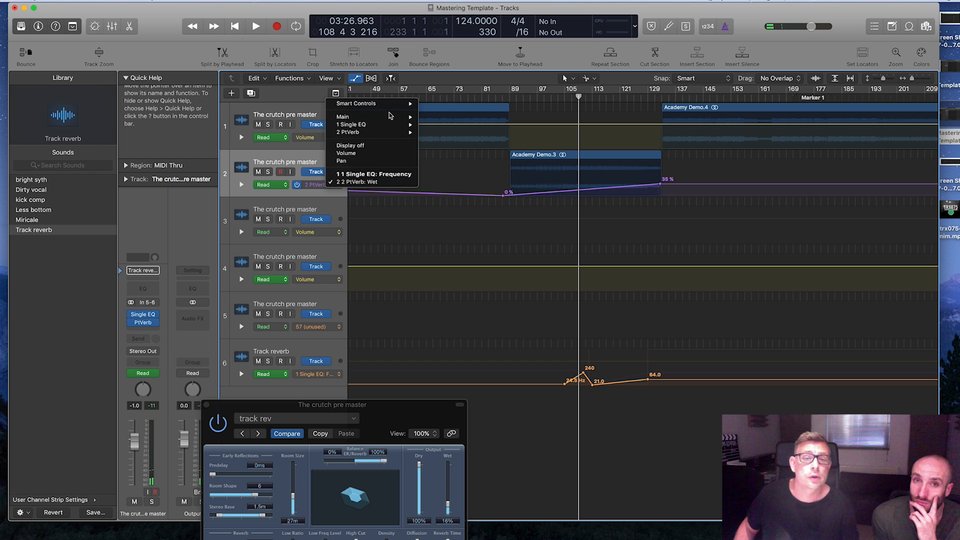The image size is (960, 540).
Task: Record-enable track 2
Action: point(280,171)
